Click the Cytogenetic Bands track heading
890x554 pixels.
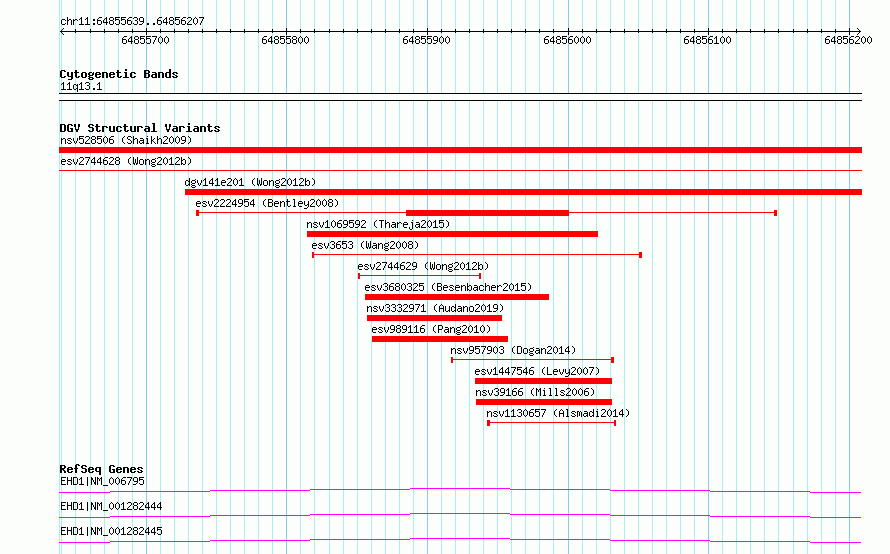pyautogui.click(x=119, y=74)
